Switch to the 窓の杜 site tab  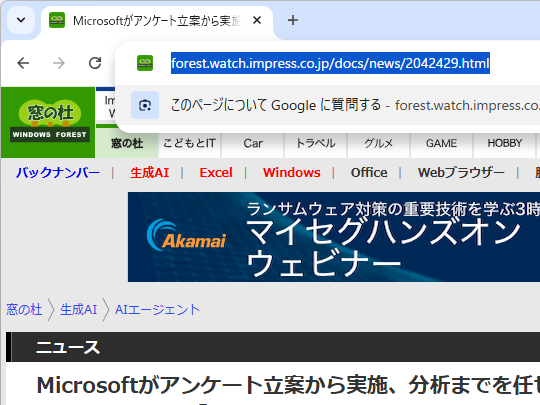pyautogui.click(x=127, y=143)
